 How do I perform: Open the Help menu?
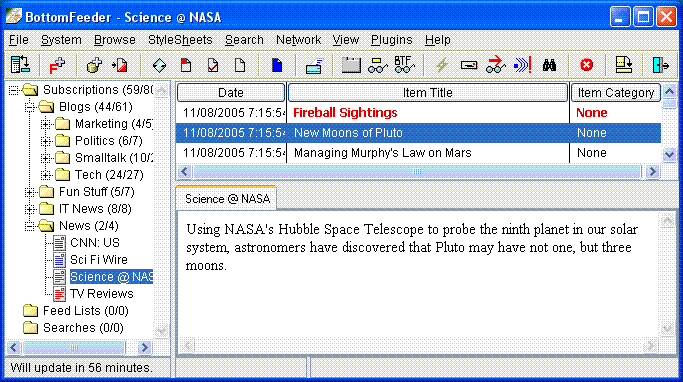point(437,40)
